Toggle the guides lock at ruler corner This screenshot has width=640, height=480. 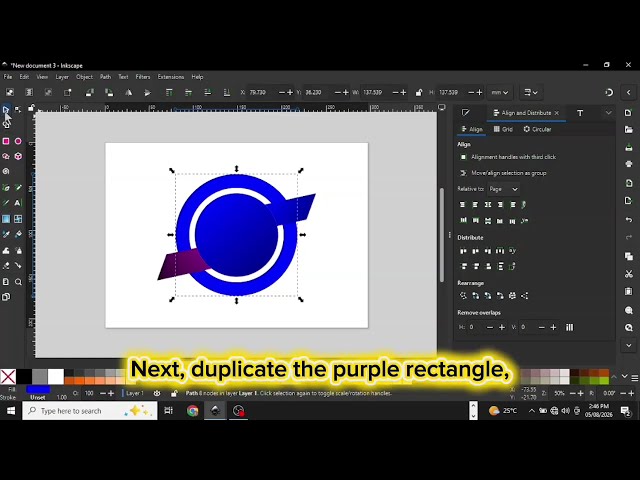[x=31, y=107]
